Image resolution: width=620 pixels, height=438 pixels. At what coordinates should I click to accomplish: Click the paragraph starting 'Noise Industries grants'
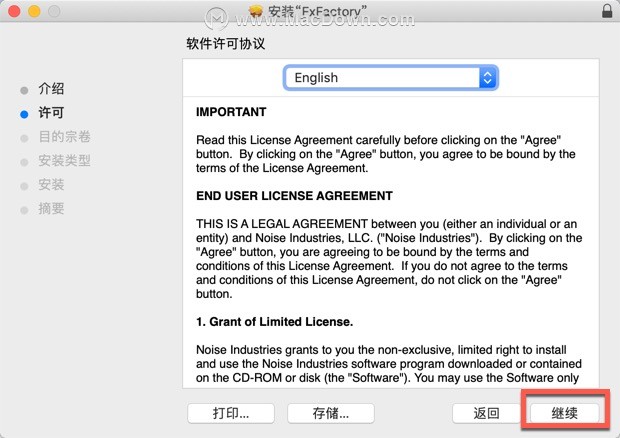click(389, 364)
